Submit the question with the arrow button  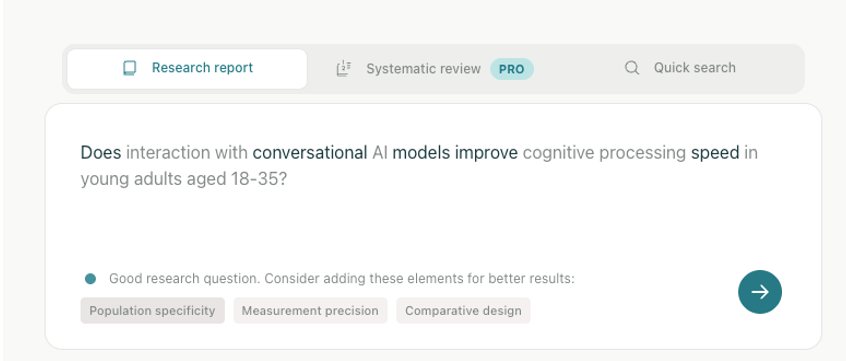760,292
